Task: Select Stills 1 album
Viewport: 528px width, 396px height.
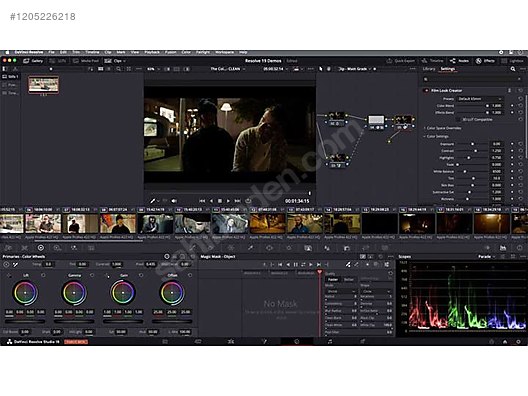Action: [11, 76]
